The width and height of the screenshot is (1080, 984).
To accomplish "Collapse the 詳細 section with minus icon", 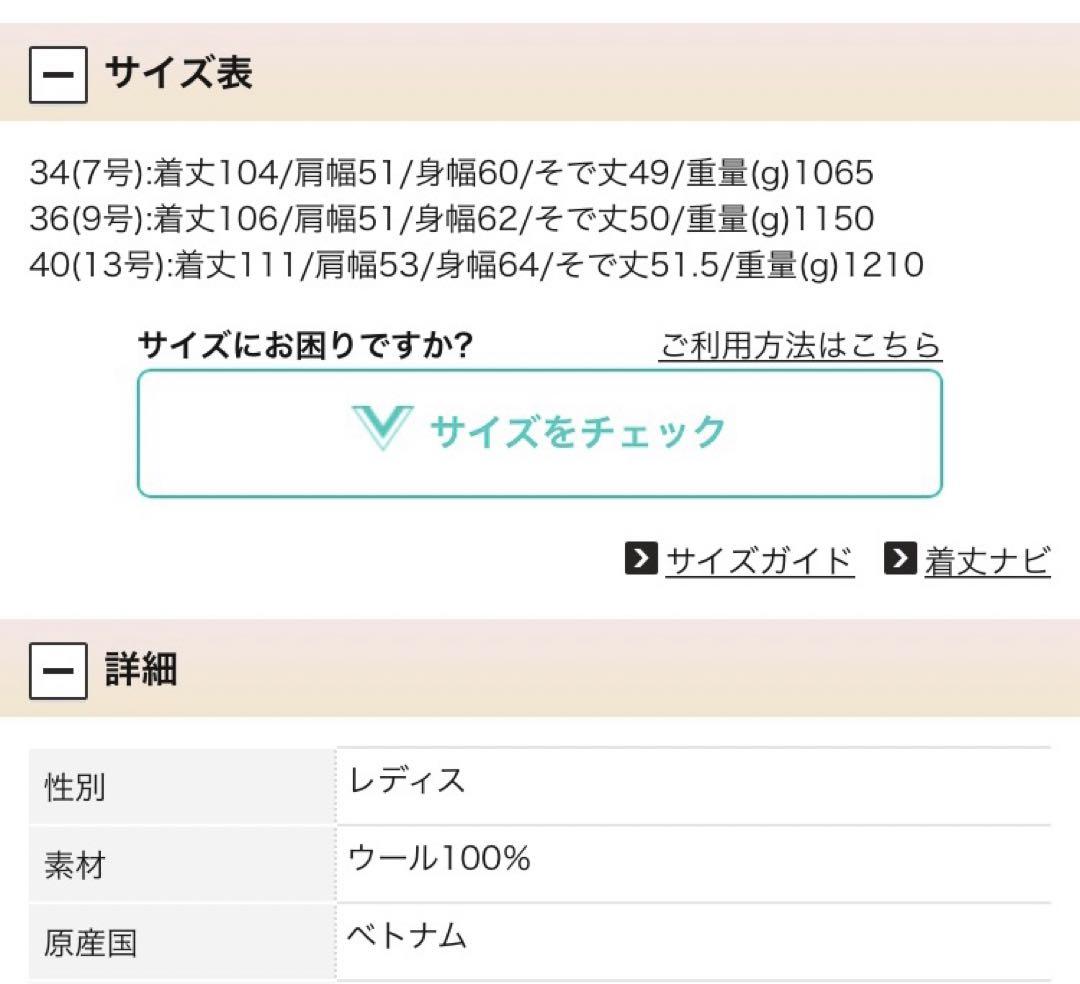I will pyautogui.click(x=58, y=671).
